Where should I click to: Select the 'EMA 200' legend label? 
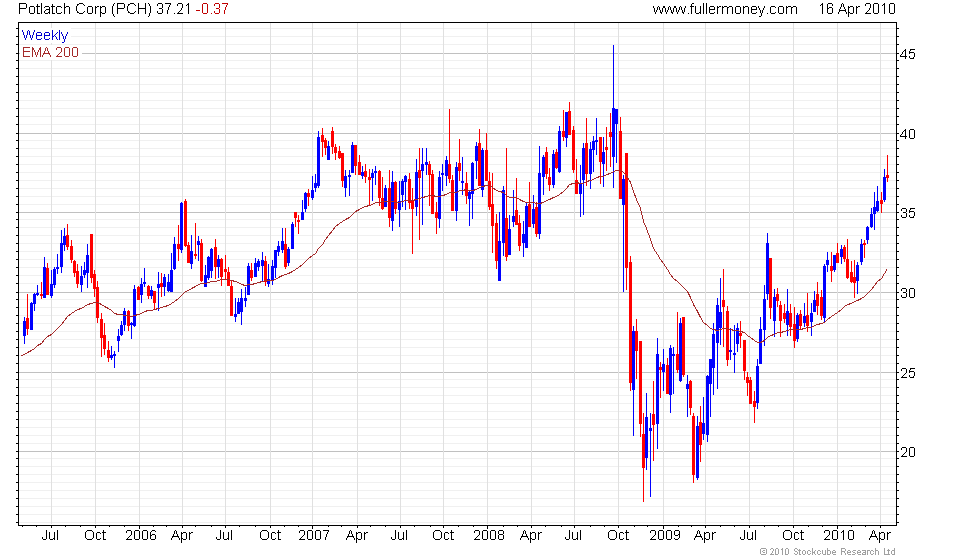51,52
